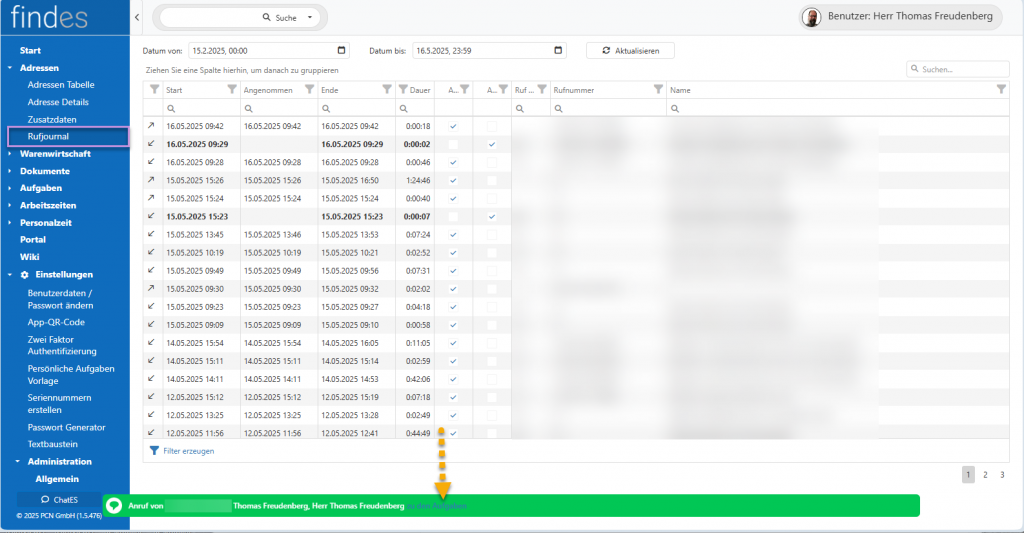Click the chat bubble icon in the green notification
The height and width of the screenshot is (533, 1024).
point(114,506)
